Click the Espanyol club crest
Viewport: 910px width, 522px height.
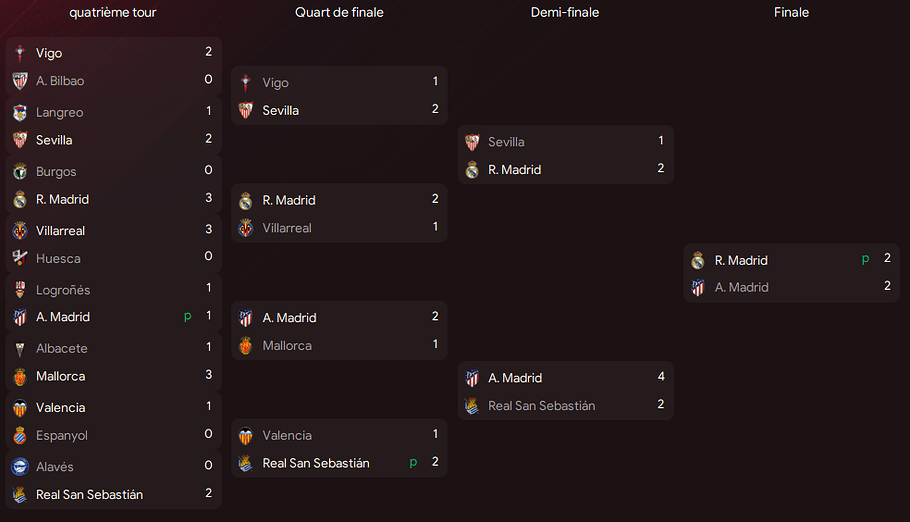point(20,435)
